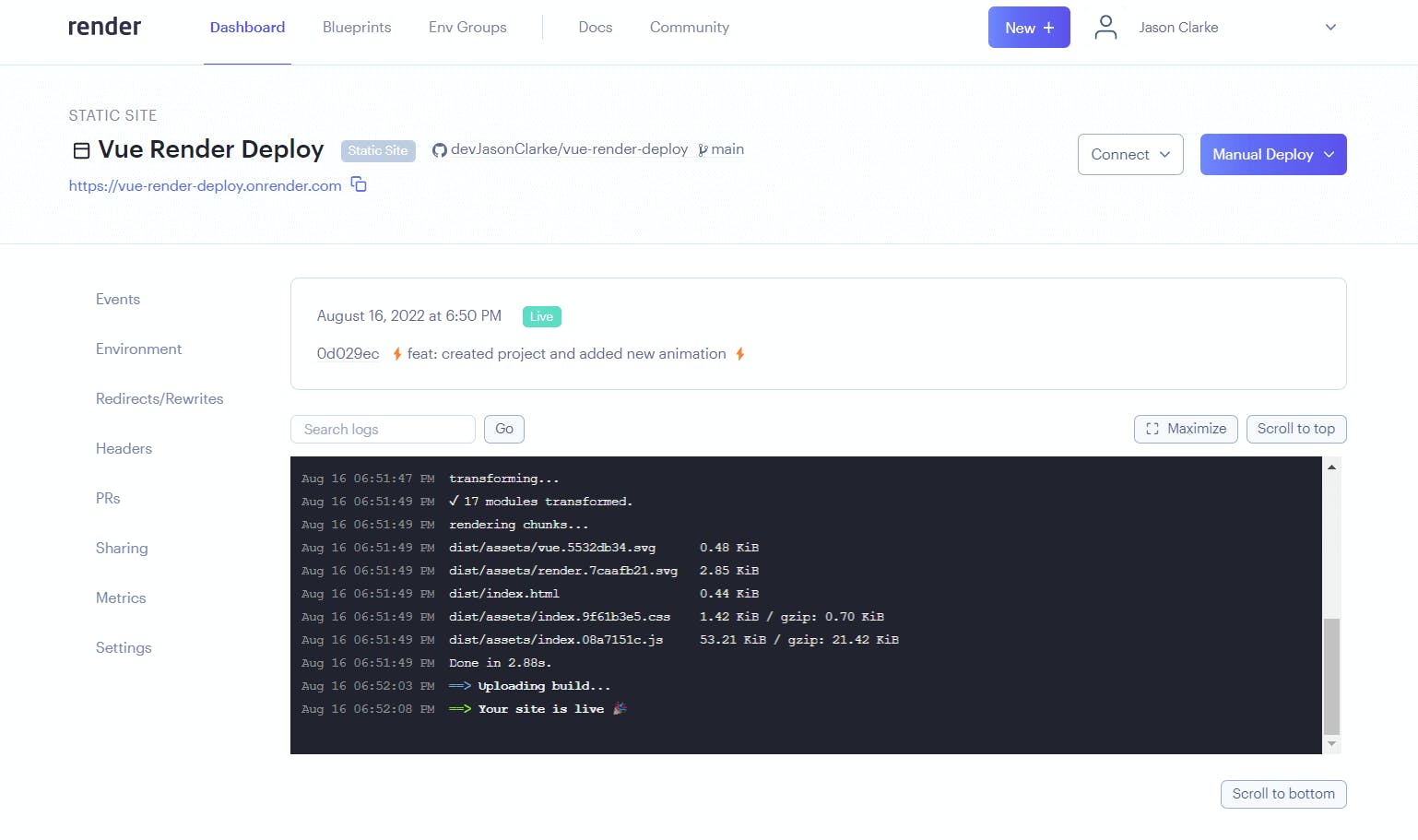Image resolution: width=1418 pixels, height=840 pixels.
Task: Click the Vue Render Deploy title
Action: [x=211, y=149]
